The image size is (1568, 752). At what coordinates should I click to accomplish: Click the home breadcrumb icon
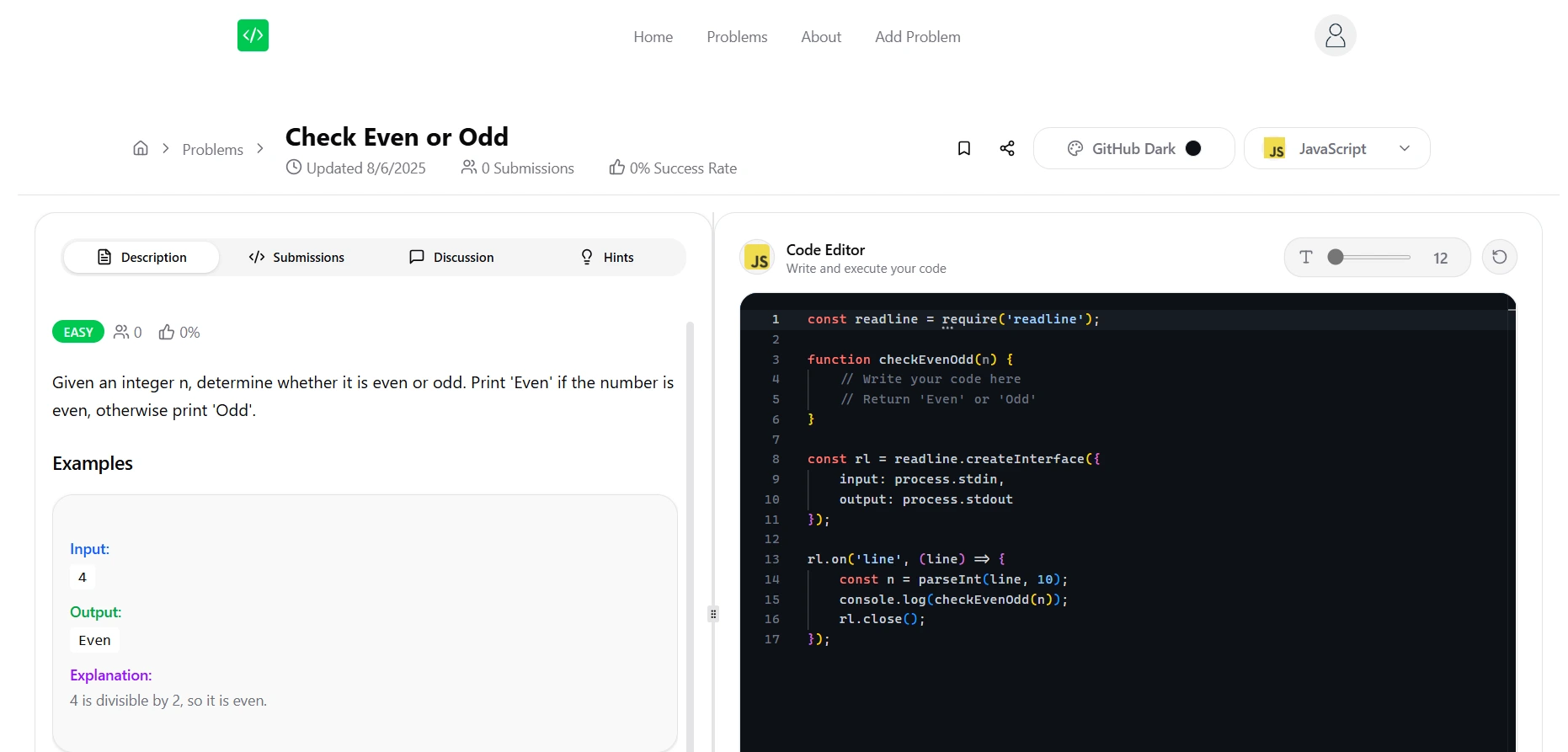[x=141, y=148]
